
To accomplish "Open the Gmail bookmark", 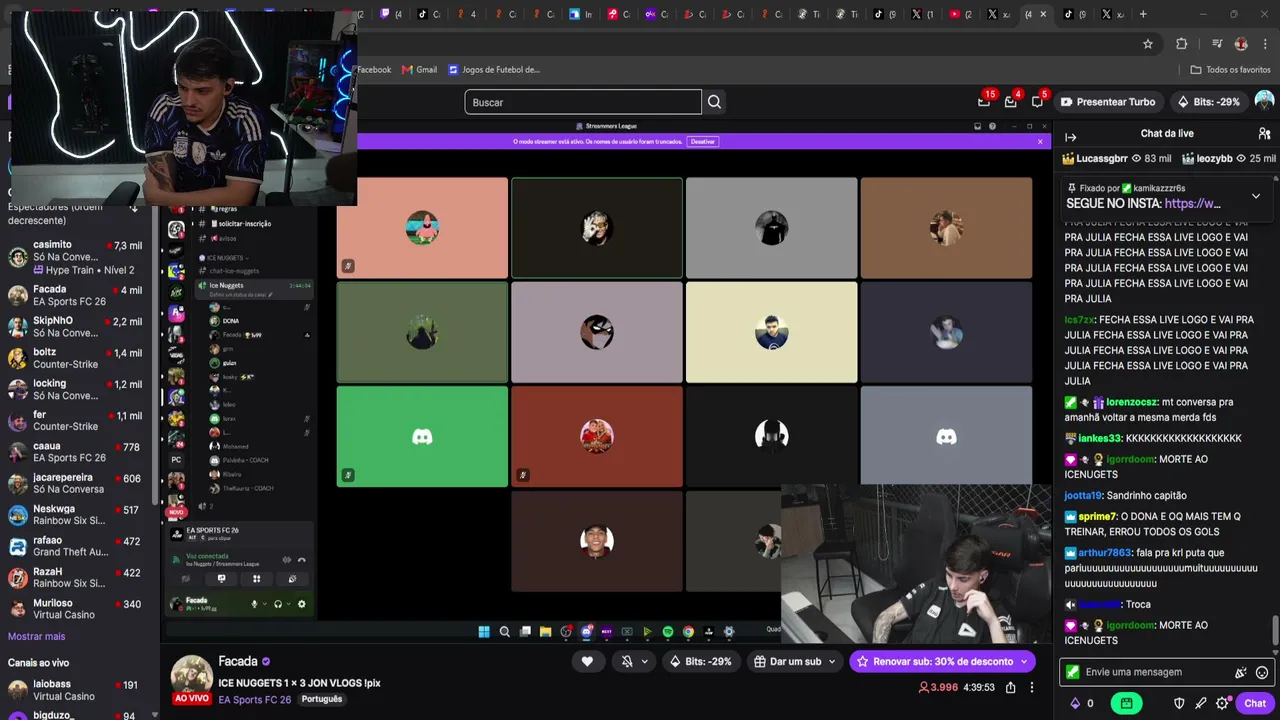I will point(419,70).
